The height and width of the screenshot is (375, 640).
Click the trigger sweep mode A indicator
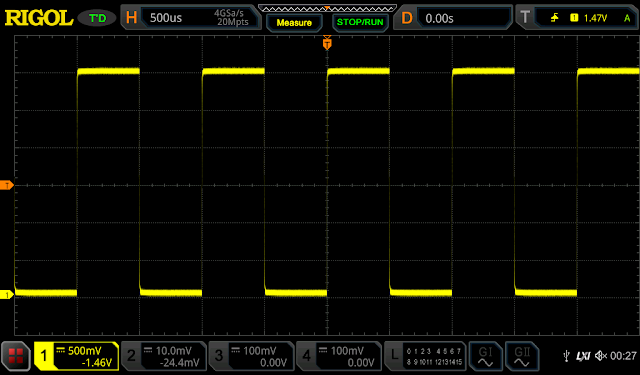pos(627,18)
